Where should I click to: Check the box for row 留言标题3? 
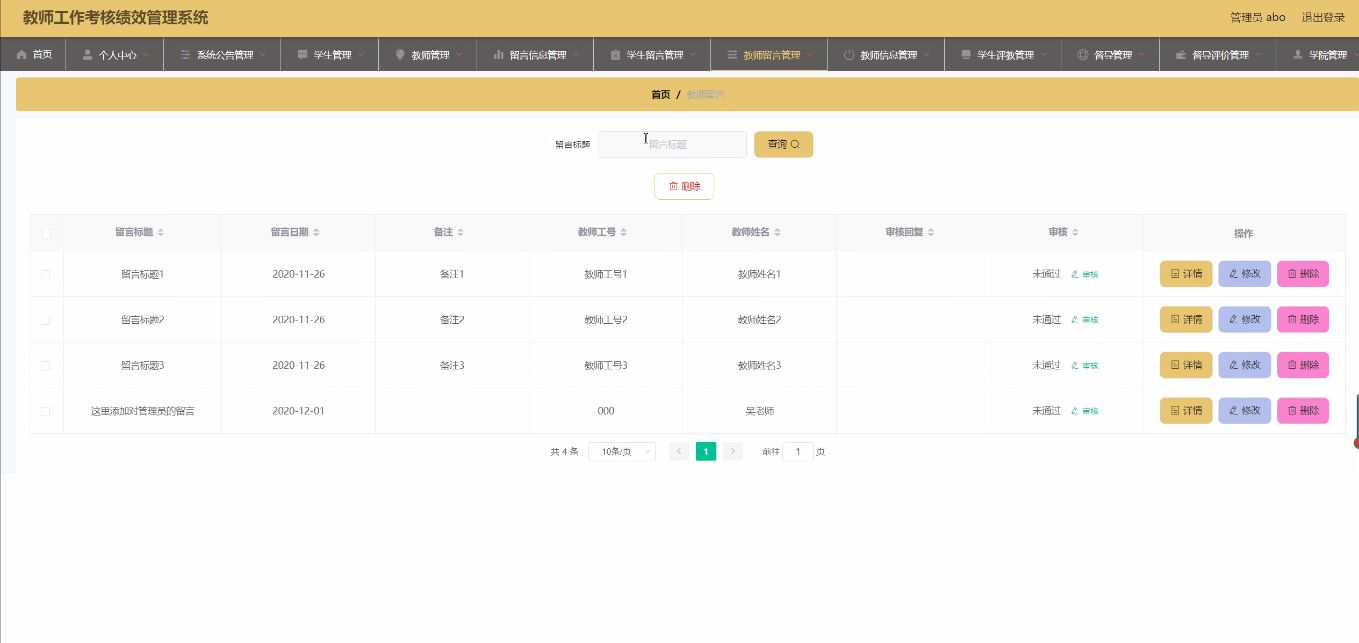coord(46,366)
